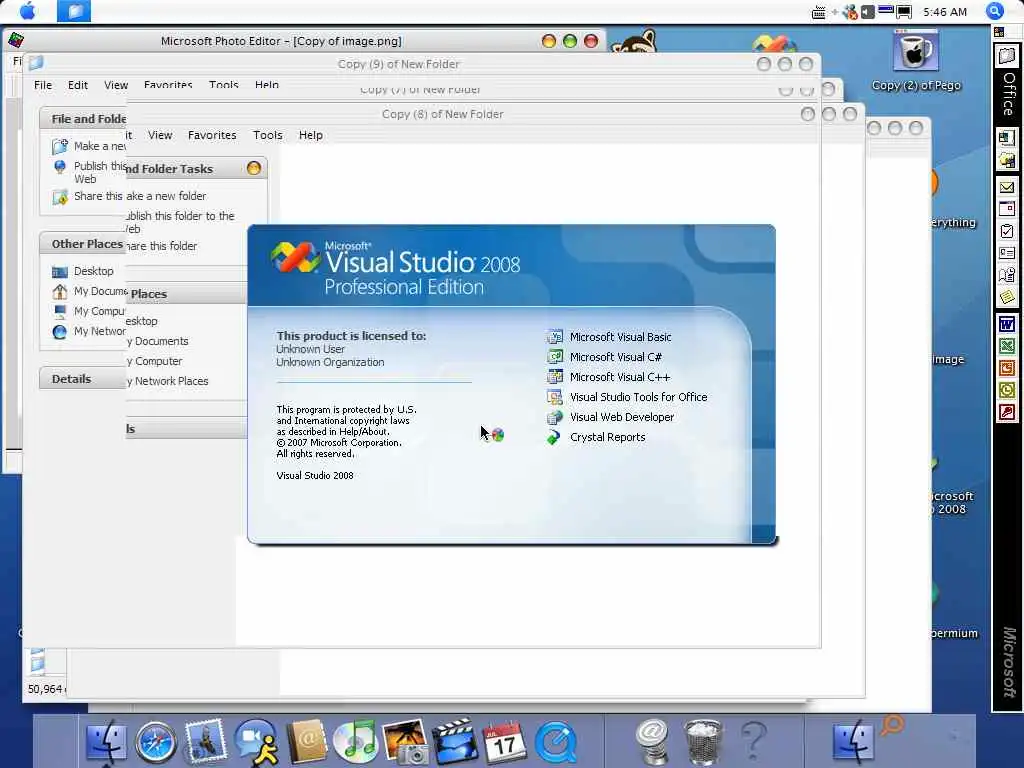Click Microsoft Visual Basic icon on splash
This screenshot has height=768, width=1024.
click(554, 337)
